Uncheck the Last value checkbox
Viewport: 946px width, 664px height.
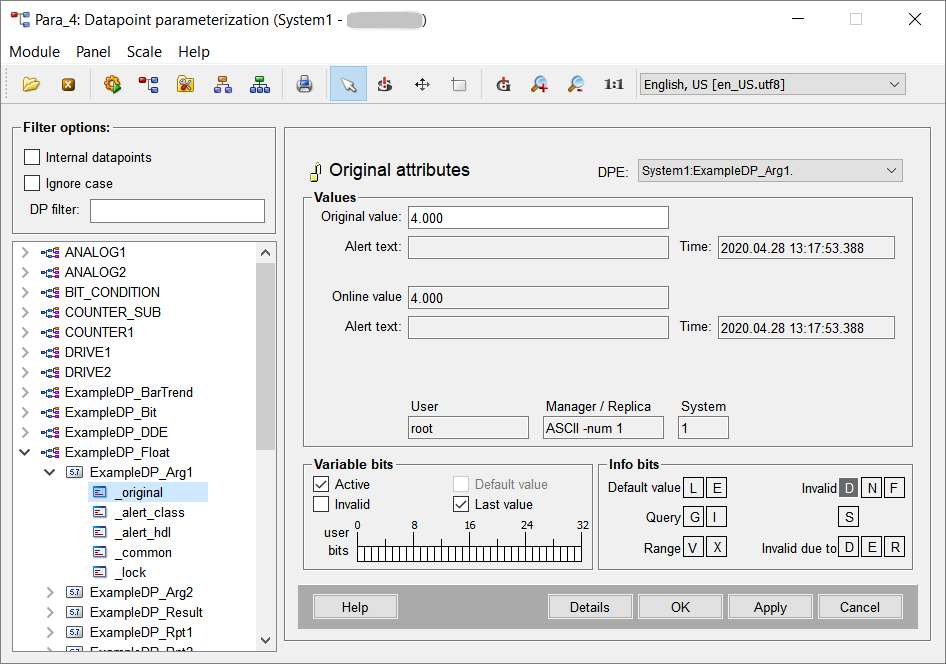pyautogui.click(x=461, y=504)
